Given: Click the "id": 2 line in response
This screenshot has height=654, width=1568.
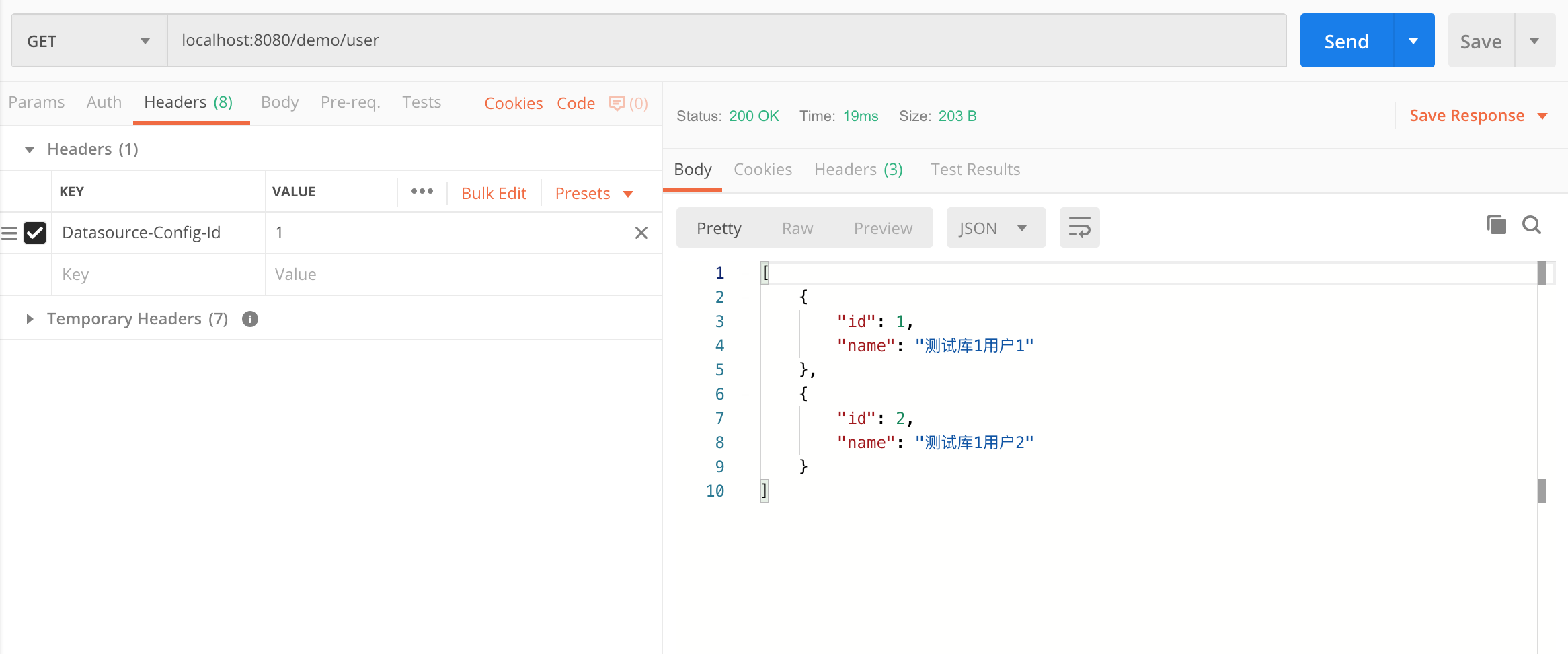Looking at the screenshot, I should [x=875, y=419].
